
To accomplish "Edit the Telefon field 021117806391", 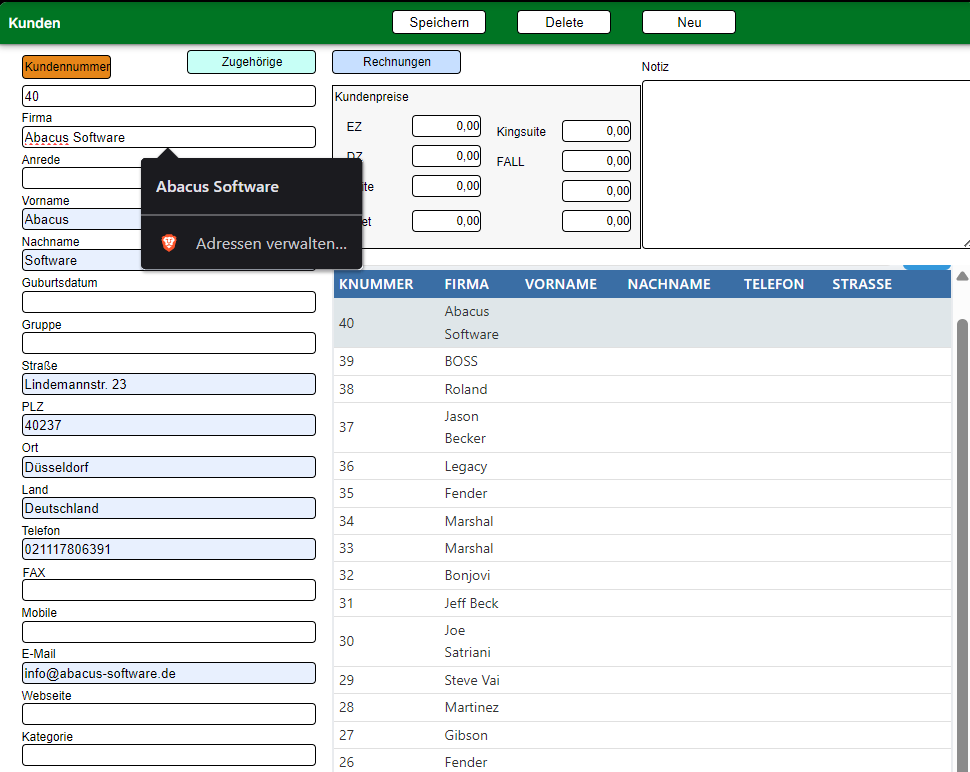I will click(168, 549).
